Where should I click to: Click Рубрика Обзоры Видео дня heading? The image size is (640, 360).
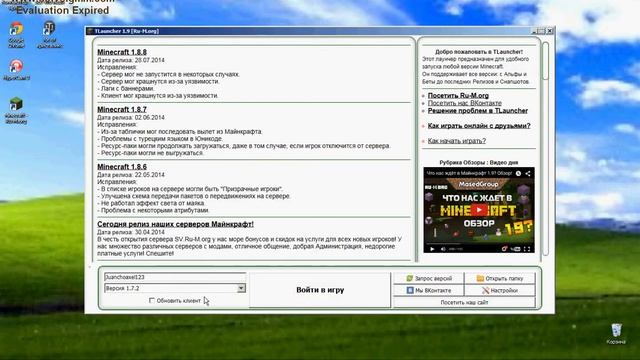pyautogui.click(x=478, y=162)
